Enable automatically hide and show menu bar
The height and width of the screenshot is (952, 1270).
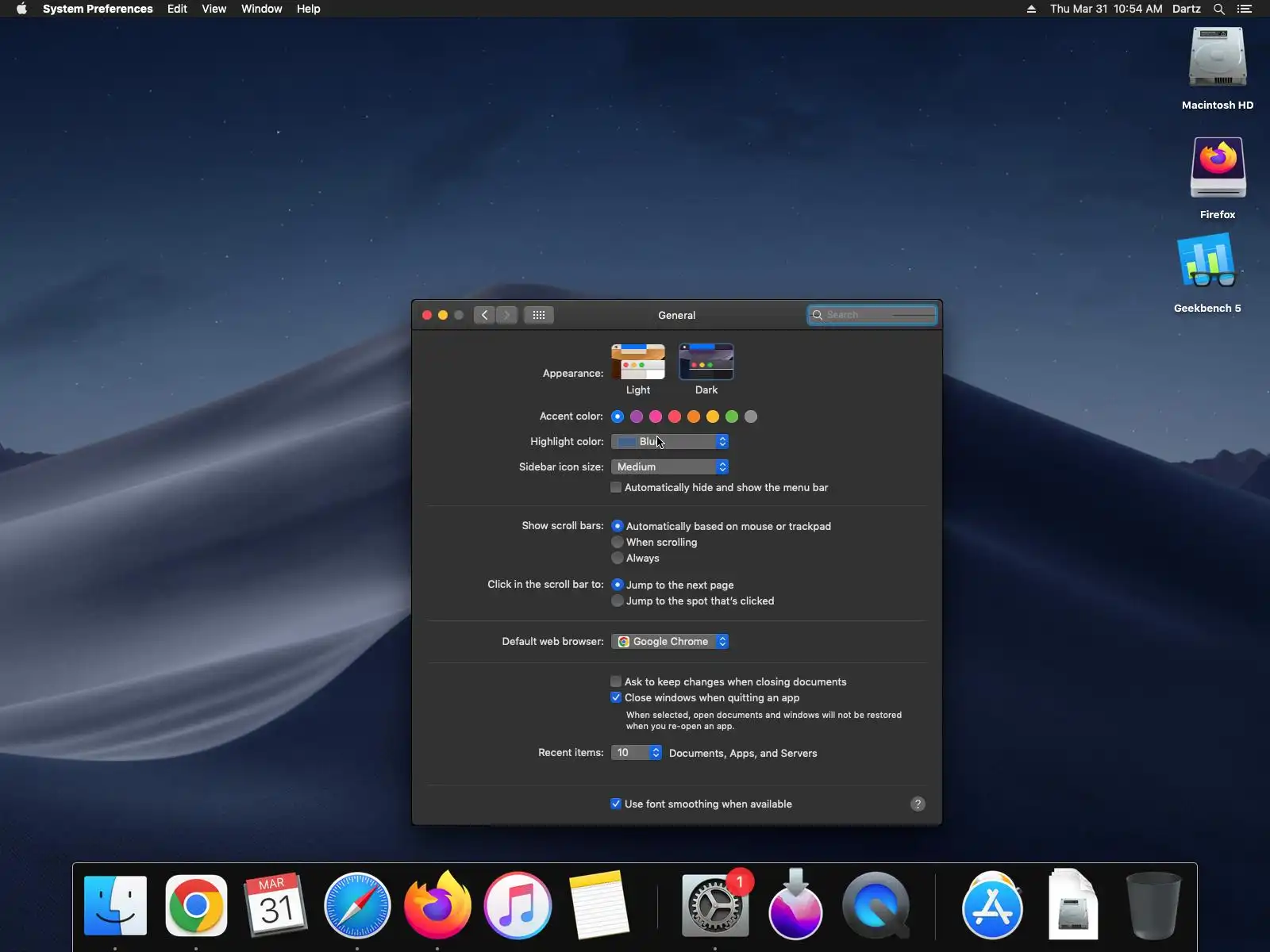[616, 487]
